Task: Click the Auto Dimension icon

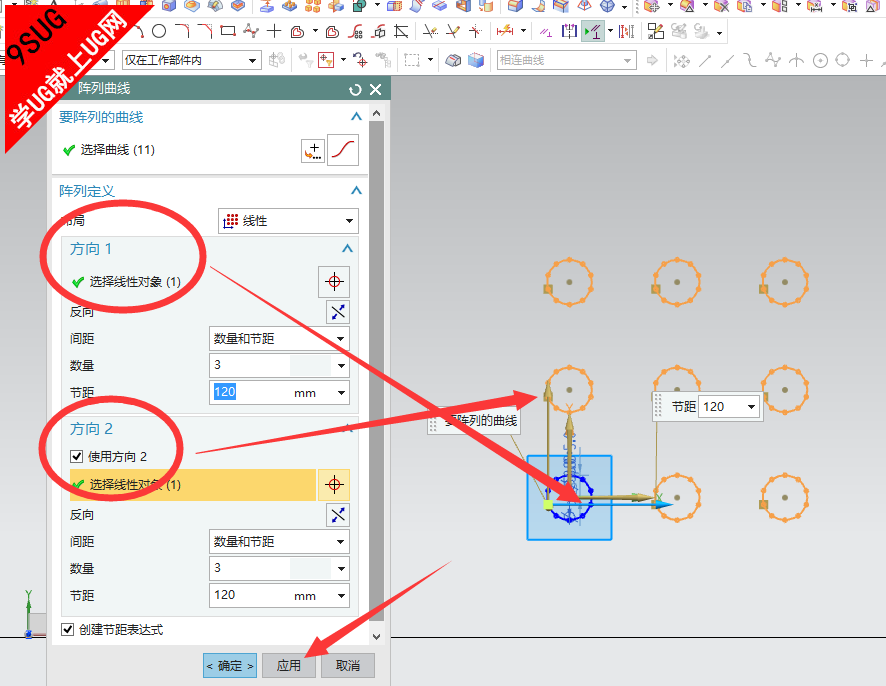Action: [x=626, y=31]
